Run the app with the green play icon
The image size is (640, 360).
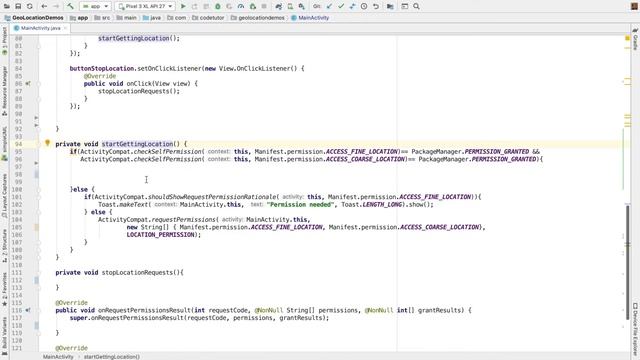click(183, 6)
